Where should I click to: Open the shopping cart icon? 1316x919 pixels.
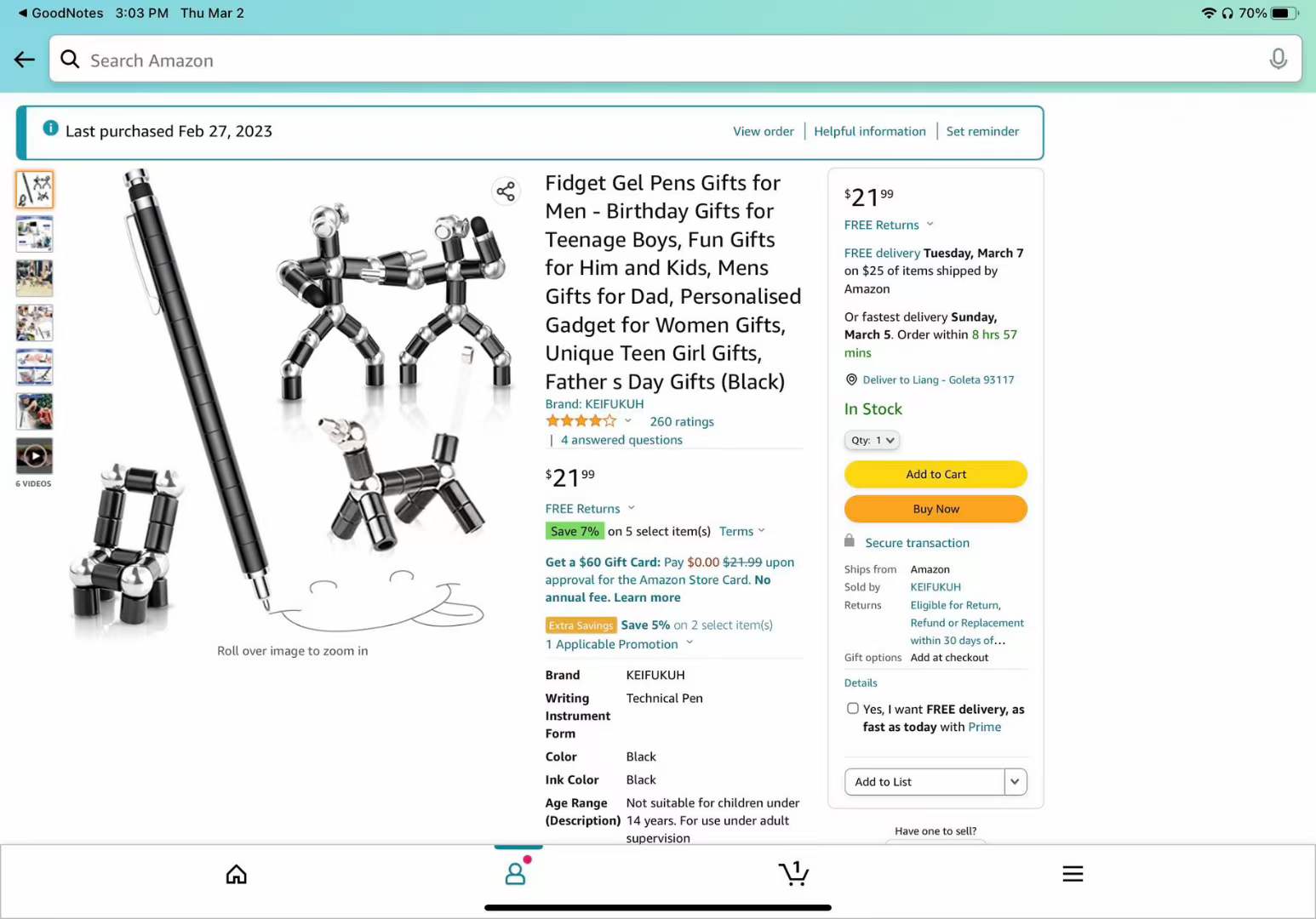click(793, 873)
